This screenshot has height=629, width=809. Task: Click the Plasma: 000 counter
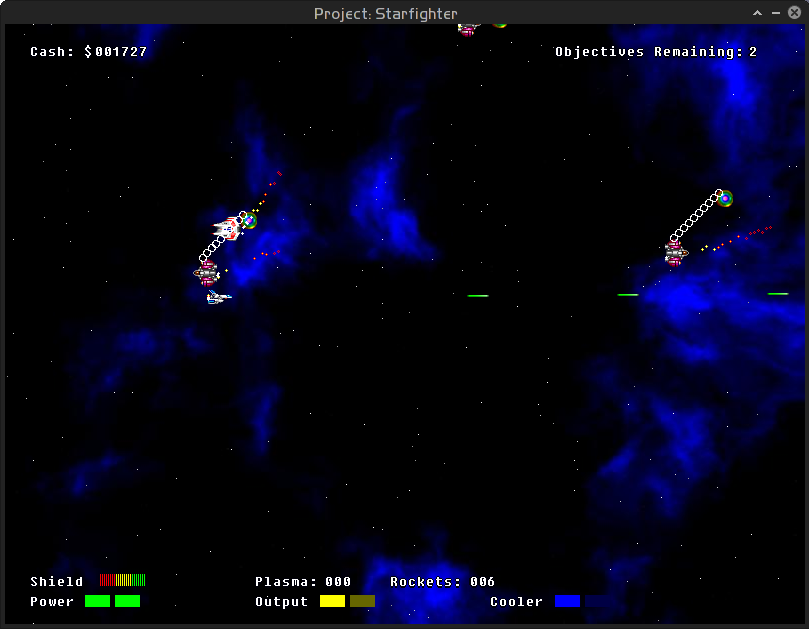303,582
